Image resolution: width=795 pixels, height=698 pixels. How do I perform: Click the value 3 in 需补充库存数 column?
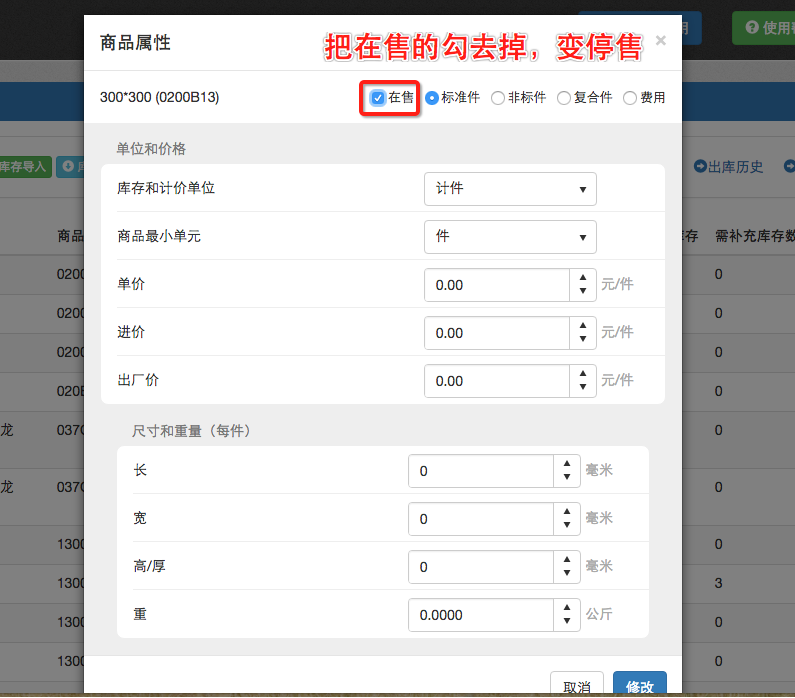718,583
